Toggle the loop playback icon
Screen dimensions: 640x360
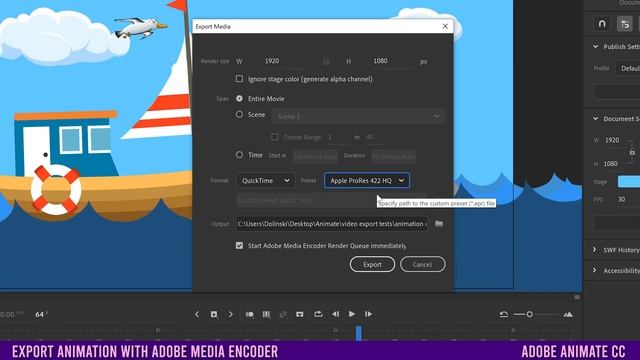click(x=318, y=314)
